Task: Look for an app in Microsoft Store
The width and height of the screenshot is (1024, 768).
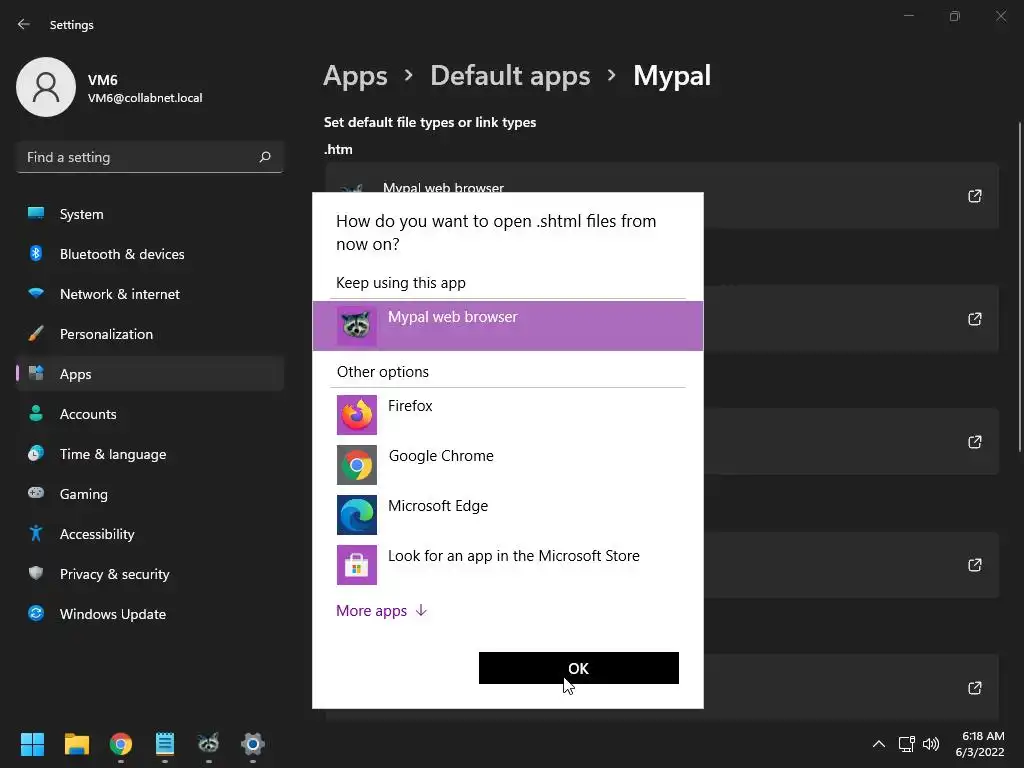Action: [507, 565]
